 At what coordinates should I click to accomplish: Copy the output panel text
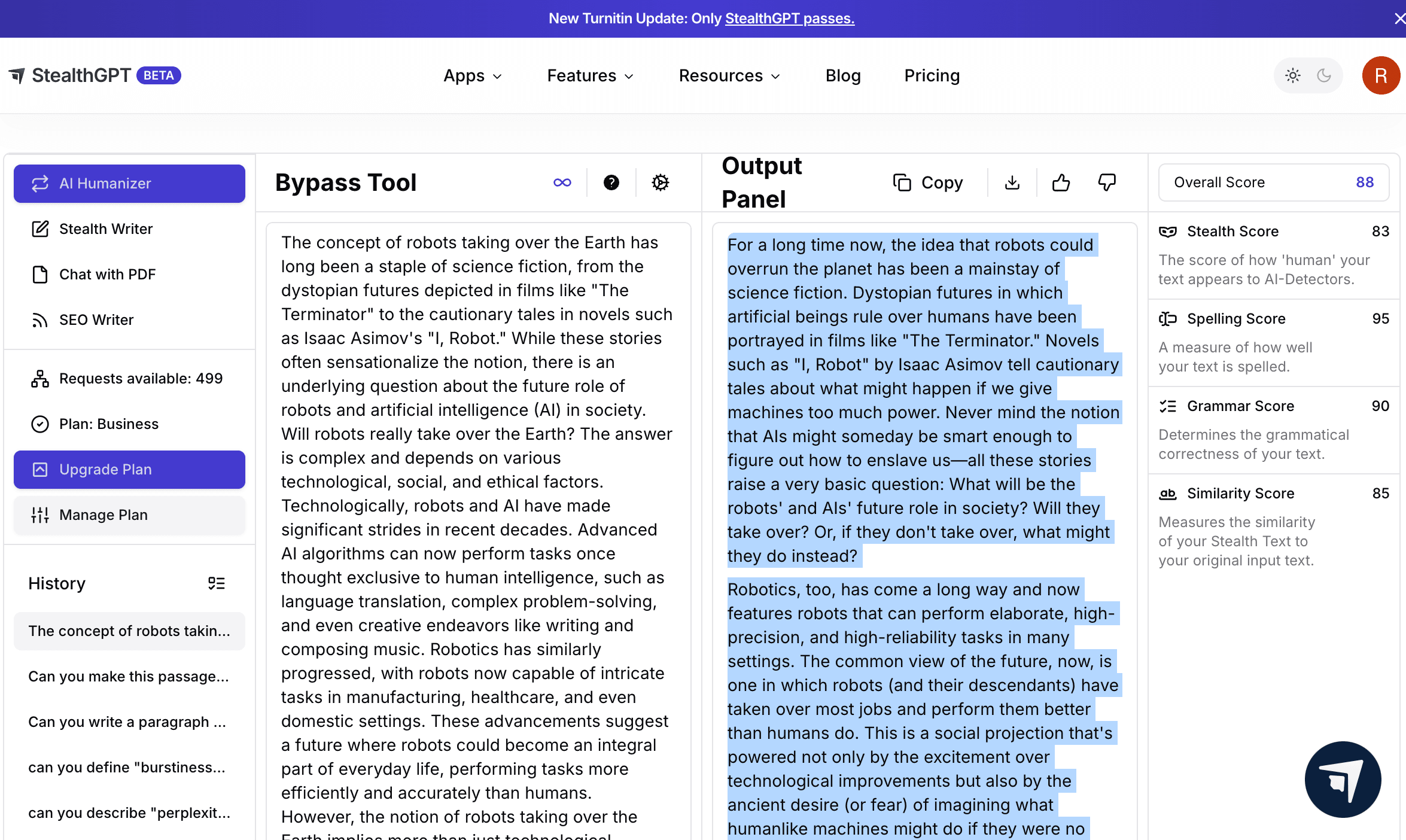click(928, 182)
